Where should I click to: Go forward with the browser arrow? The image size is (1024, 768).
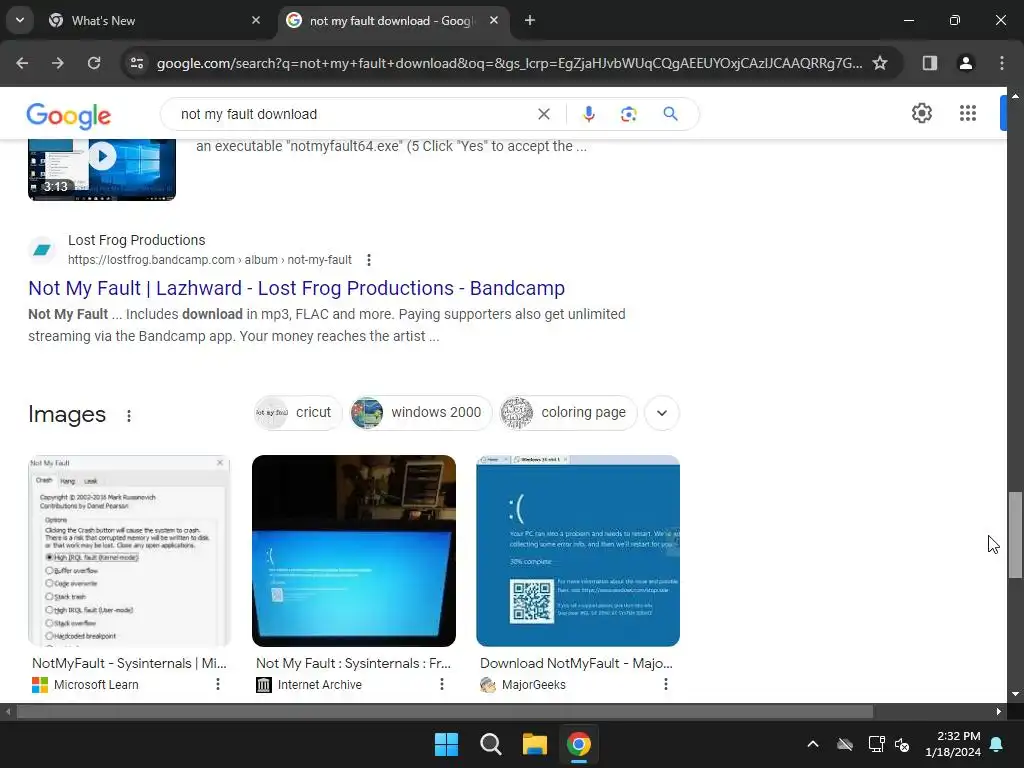coord(58,63)
